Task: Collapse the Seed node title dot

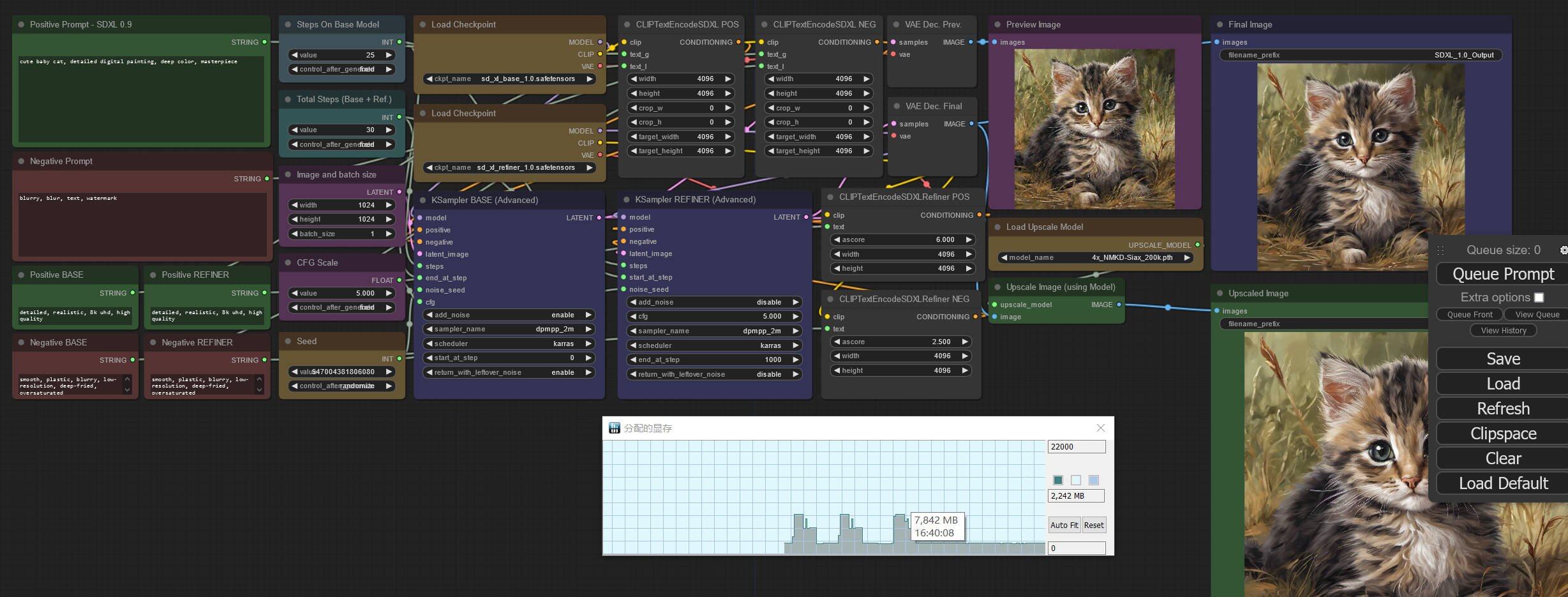Action: click(x=288, y=341)
